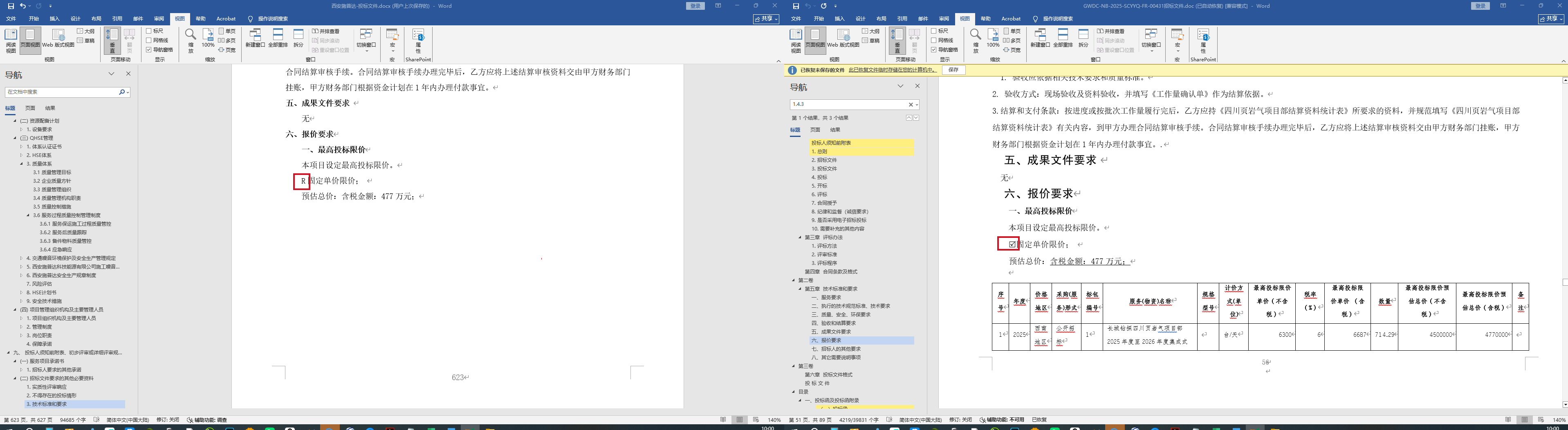Enable 标尺 checkbox in the 西安施普达 window
1568x430 pixels.
coord(149,31)
